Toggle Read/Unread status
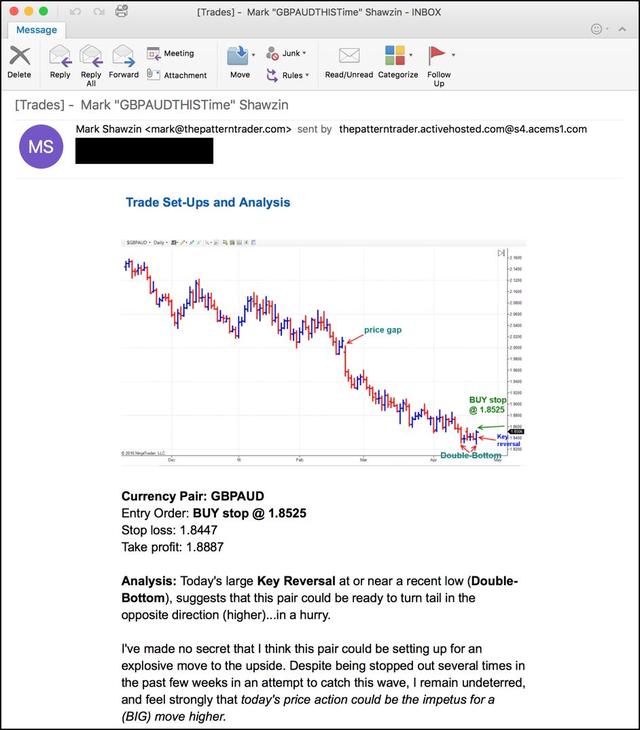Image resolution: width=640 pixels, height=730 pixels. (349, 60)
